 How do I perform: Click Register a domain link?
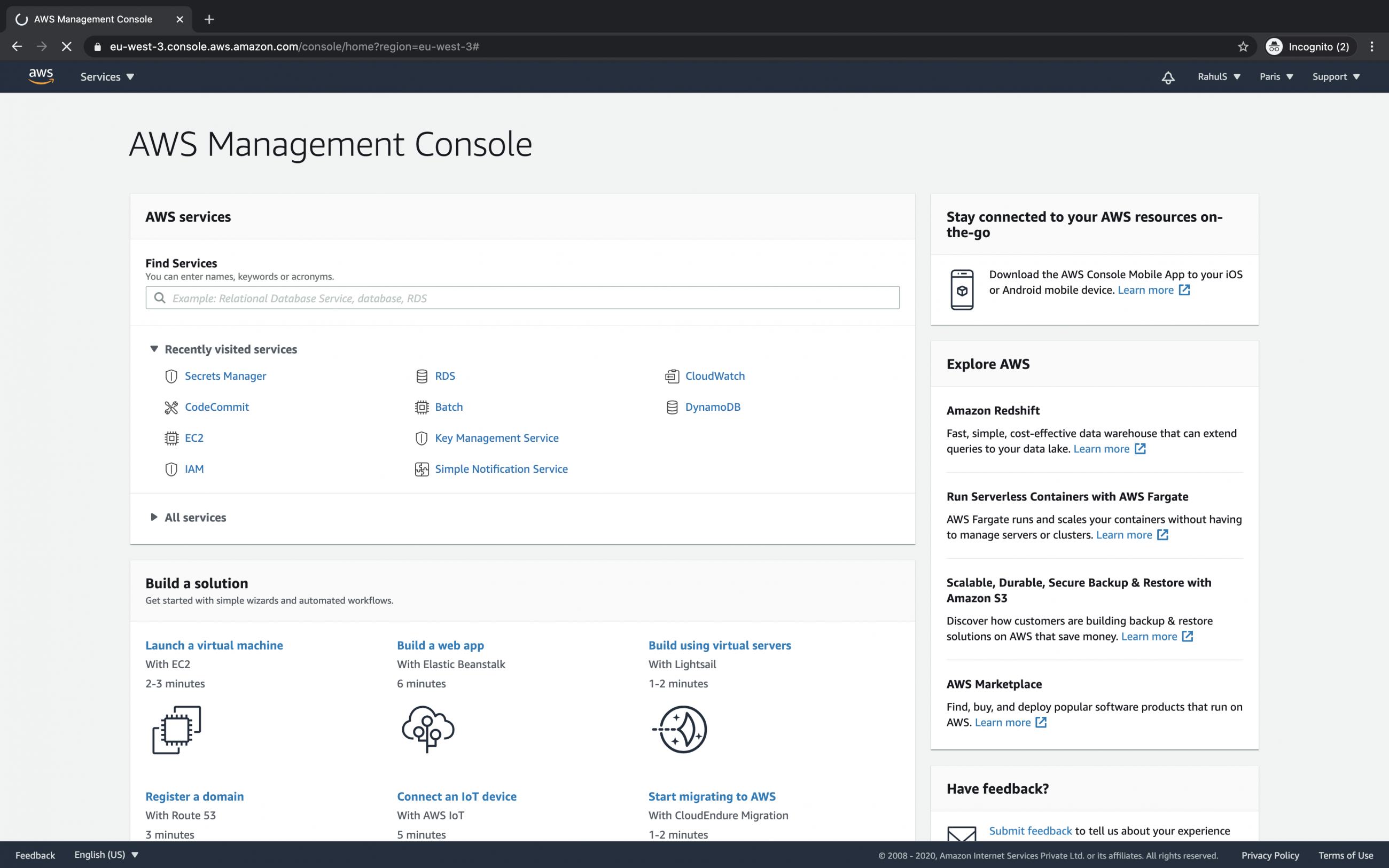tap(194, 796)
